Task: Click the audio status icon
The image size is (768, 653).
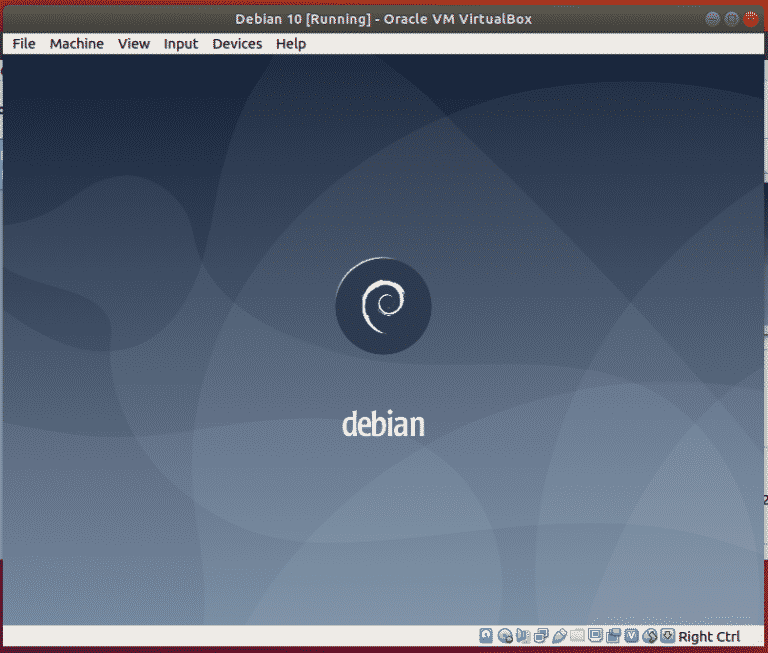Action: 523,636
